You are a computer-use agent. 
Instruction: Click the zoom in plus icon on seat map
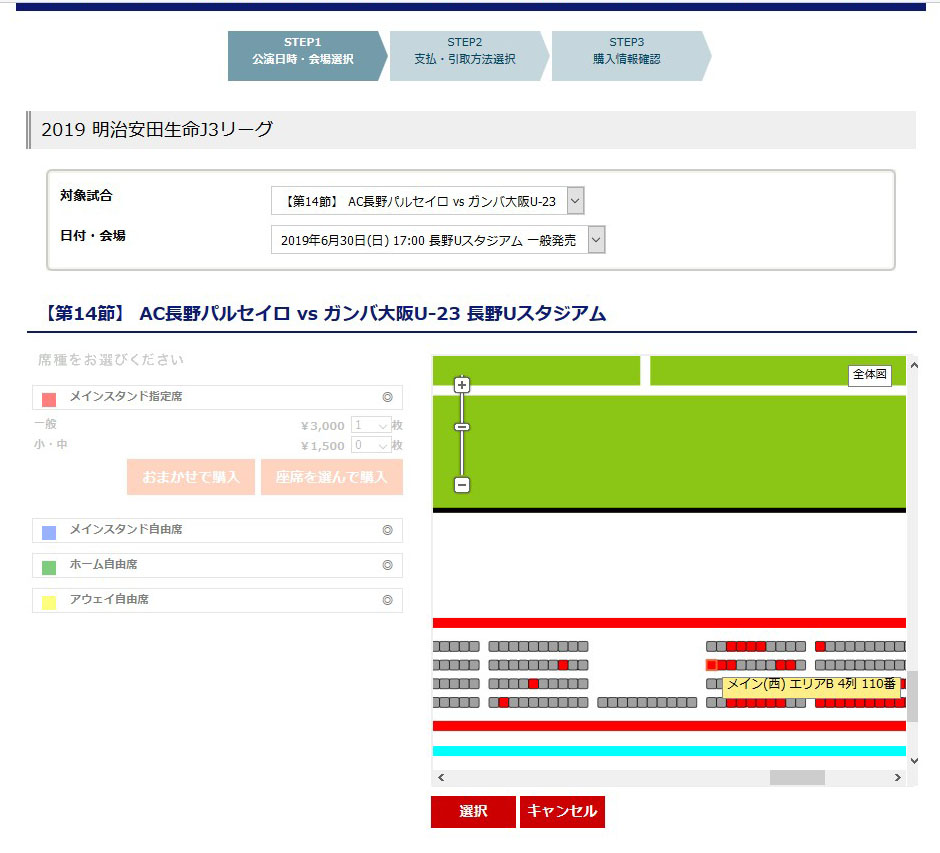[462, 385]
